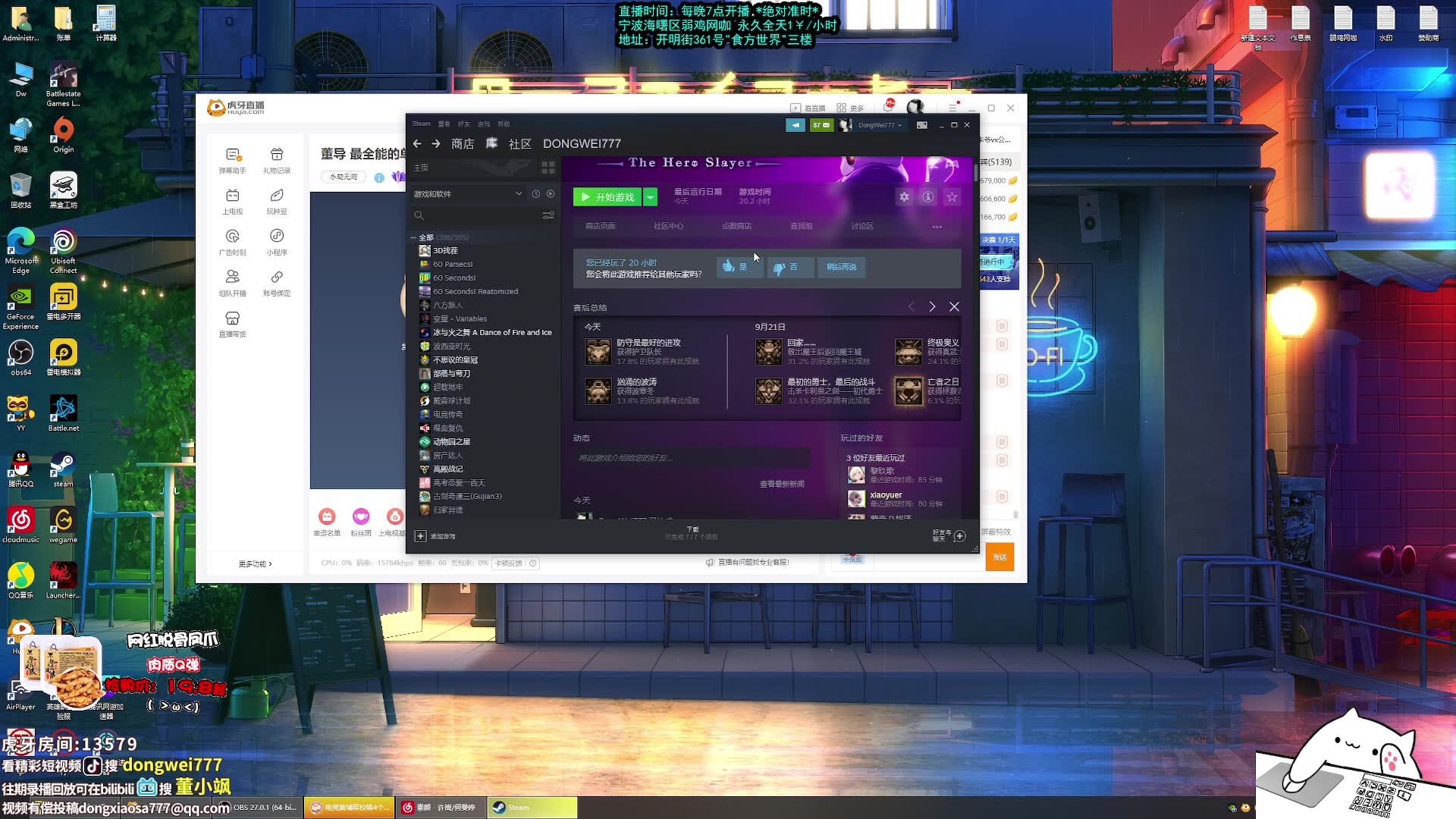Viewport: 1456px width, 819px height.
Task: Select A Dance of Fire and Ice game
Action: point(492,332)
